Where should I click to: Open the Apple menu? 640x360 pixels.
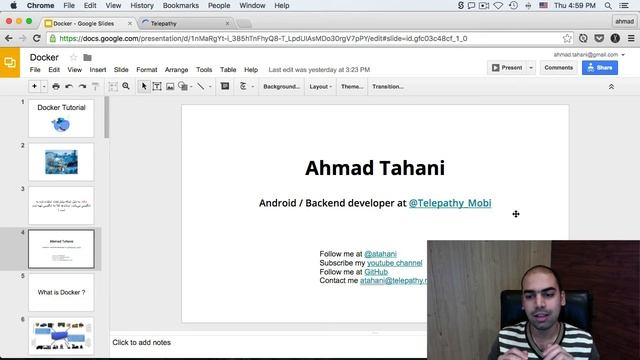(x=13, y=6)
